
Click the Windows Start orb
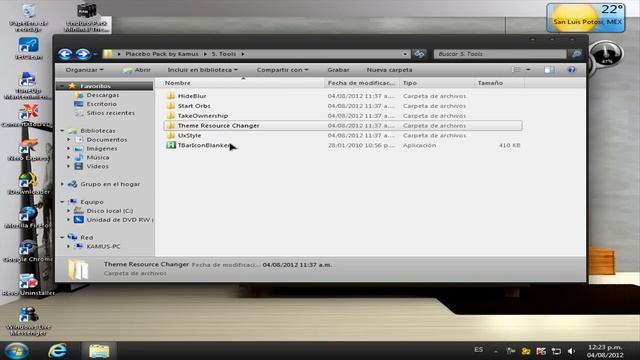[x=16, y=351]
